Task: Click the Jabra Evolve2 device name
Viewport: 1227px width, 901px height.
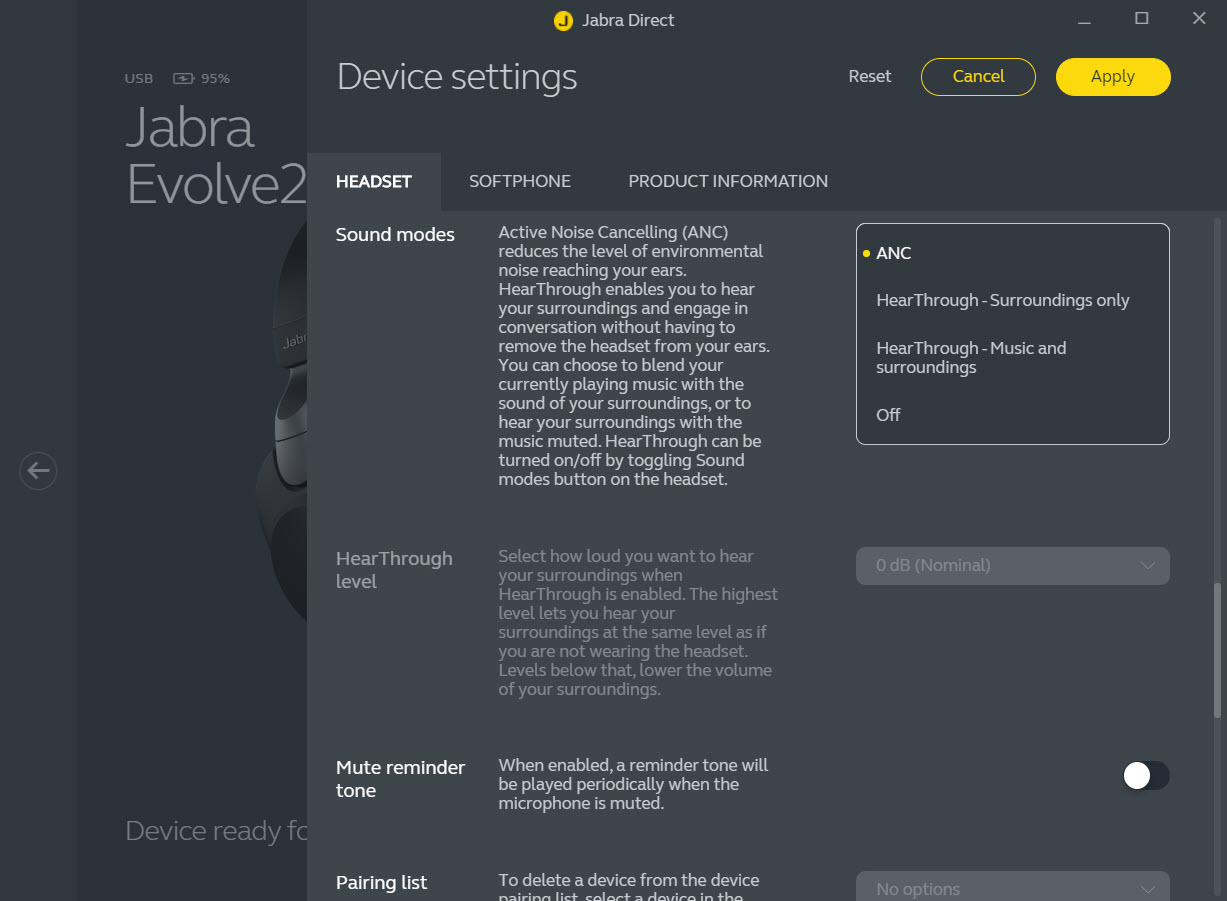Action: pos(217,156)
